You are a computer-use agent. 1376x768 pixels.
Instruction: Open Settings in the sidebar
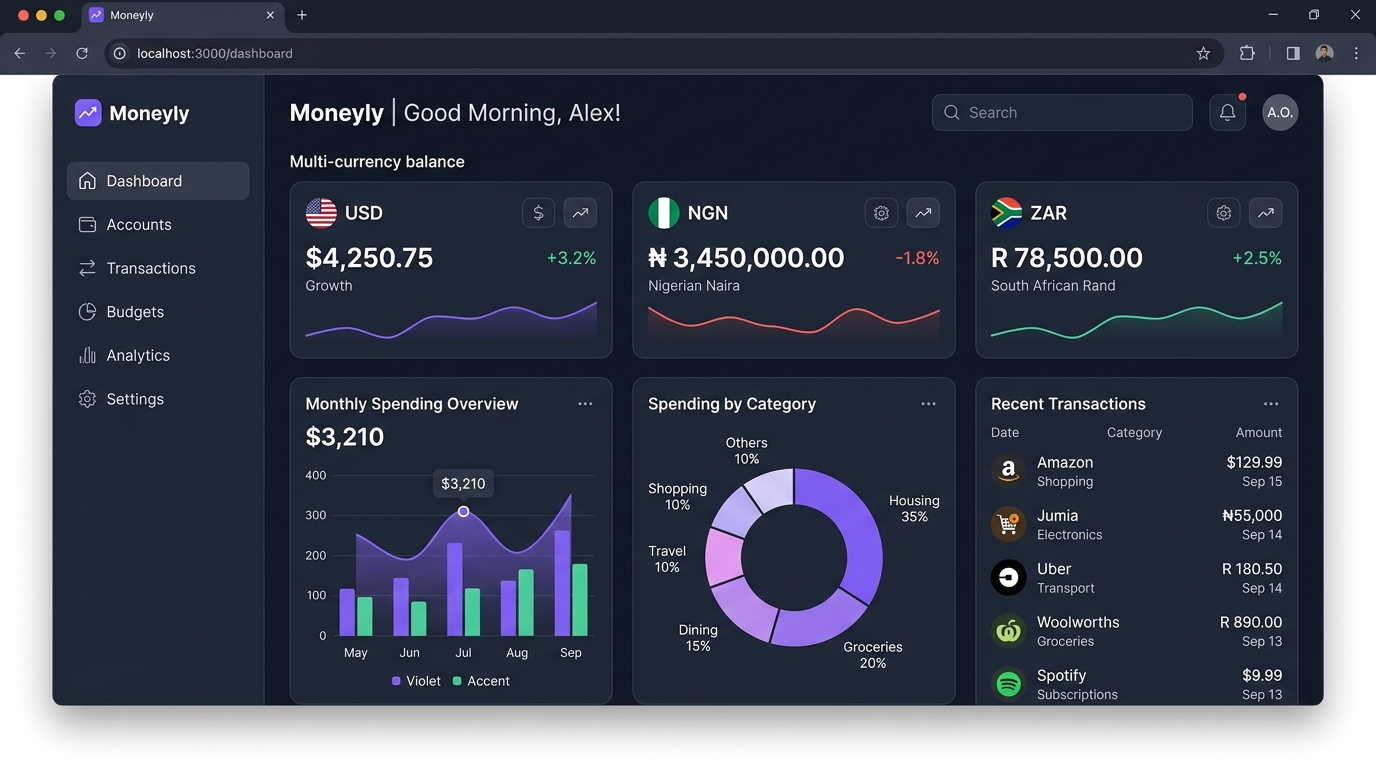point(158,399)
